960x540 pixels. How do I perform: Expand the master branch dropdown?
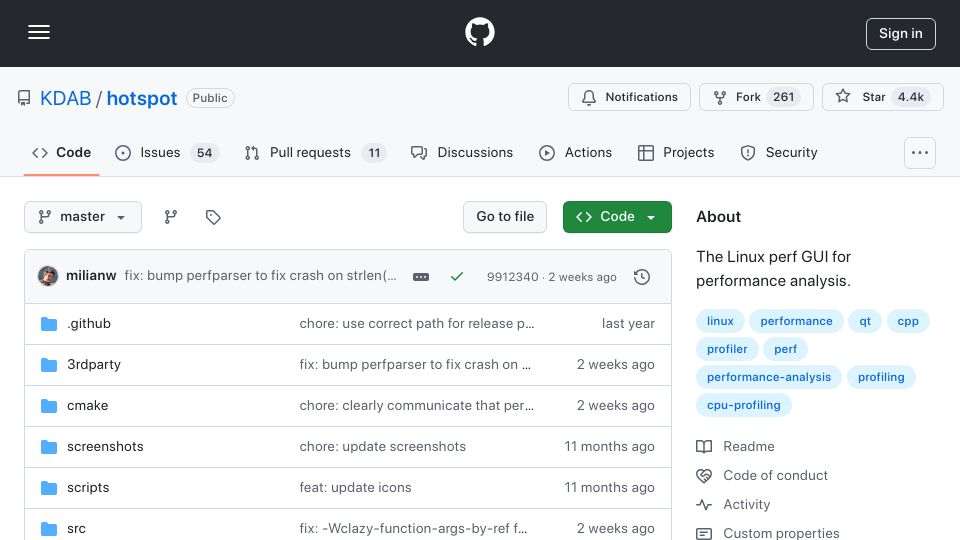pyautogui.click(x=83, y=217)
